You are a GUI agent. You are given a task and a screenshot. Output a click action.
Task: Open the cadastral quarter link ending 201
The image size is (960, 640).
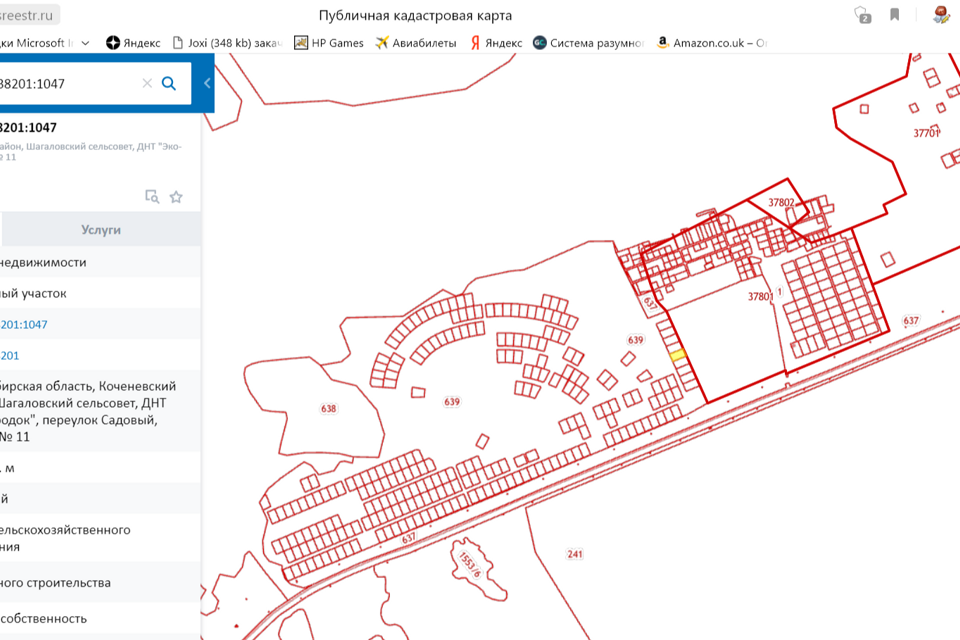tap(10, 356)
